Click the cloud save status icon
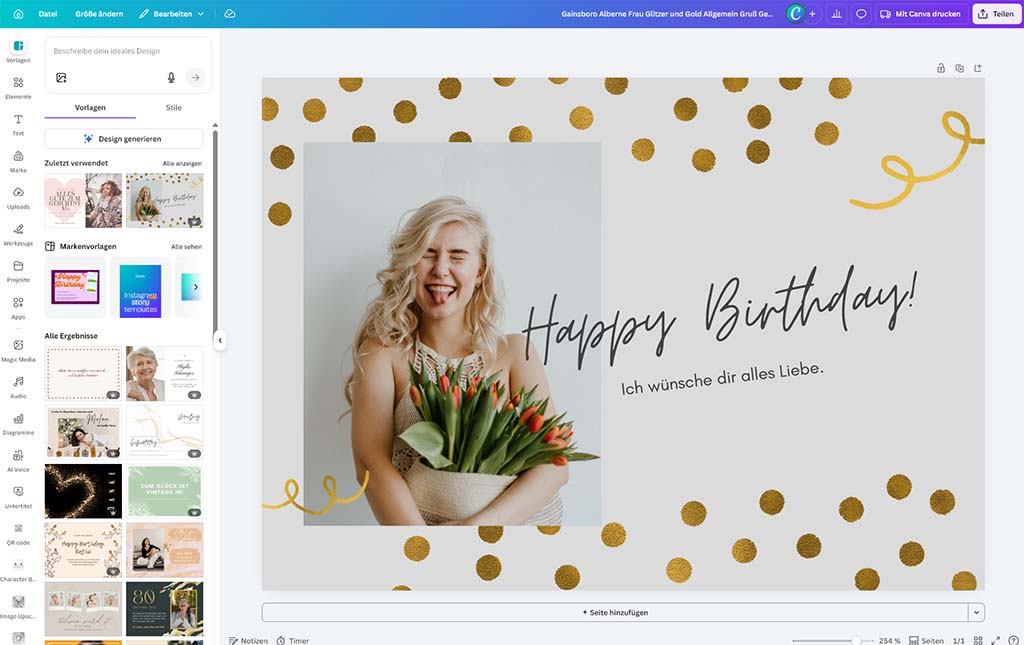1024x645 pixels. point(230,14)
